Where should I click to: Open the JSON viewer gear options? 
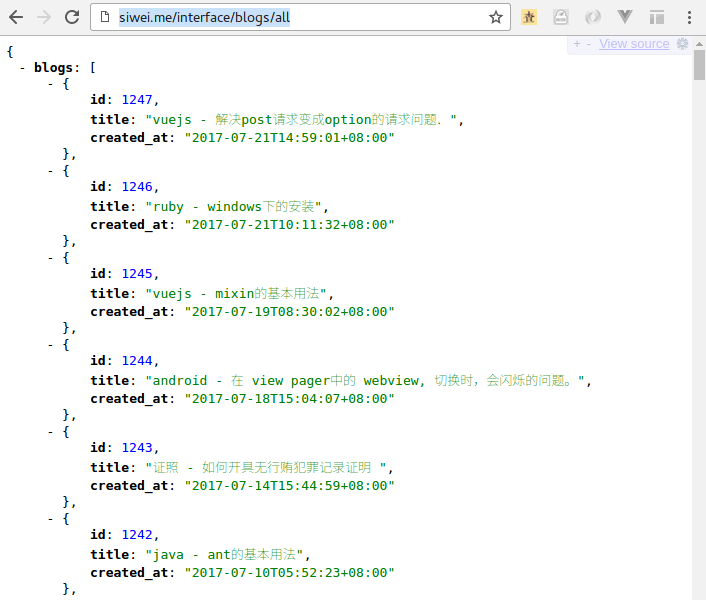click(x=682, y=44)
